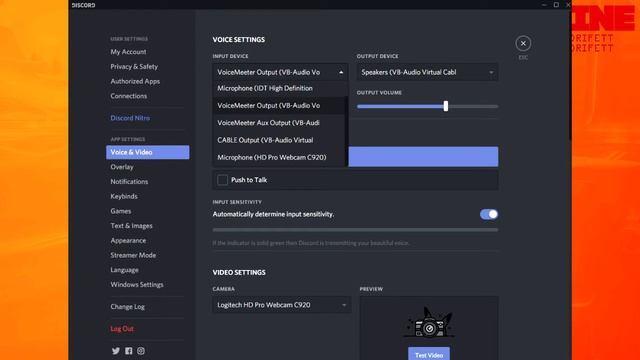This screenshot has height=360, width=640.
Task: Open Discord's Facebook page icon
Action: point(129,351)
